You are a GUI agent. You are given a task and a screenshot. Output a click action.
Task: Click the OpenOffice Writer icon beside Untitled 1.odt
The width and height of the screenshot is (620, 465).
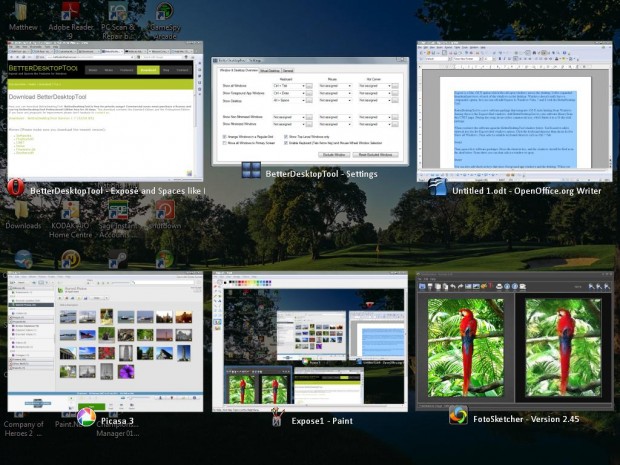coord(438,187)
